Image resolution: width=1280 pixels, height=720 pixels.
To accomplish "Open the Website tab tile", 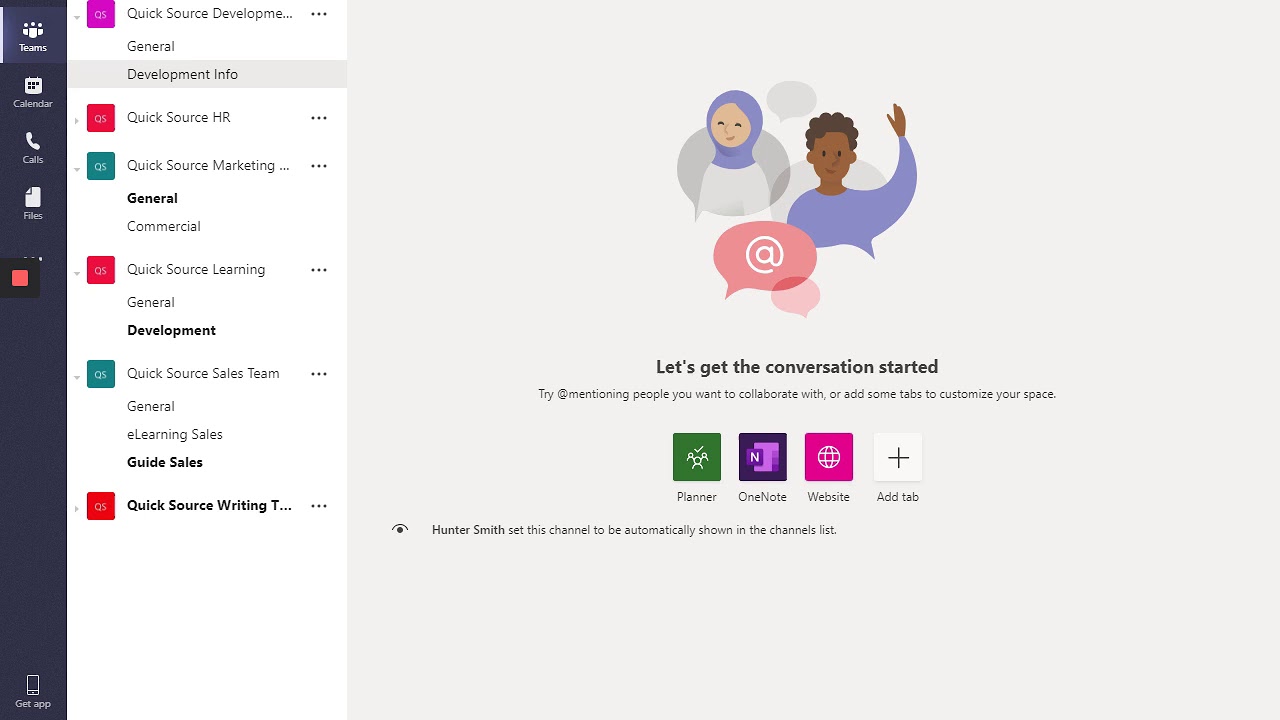I will (829, 458).
